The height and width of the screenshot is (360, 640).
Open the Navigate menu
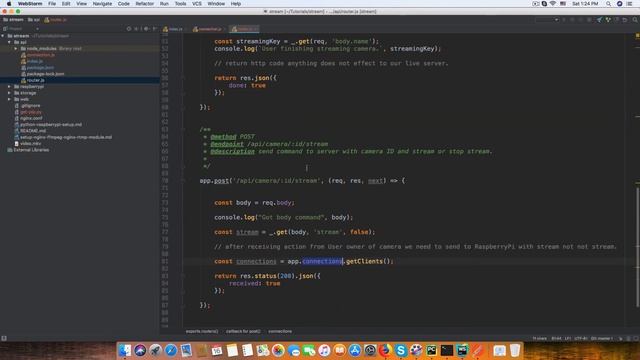(x=102, y=4)
